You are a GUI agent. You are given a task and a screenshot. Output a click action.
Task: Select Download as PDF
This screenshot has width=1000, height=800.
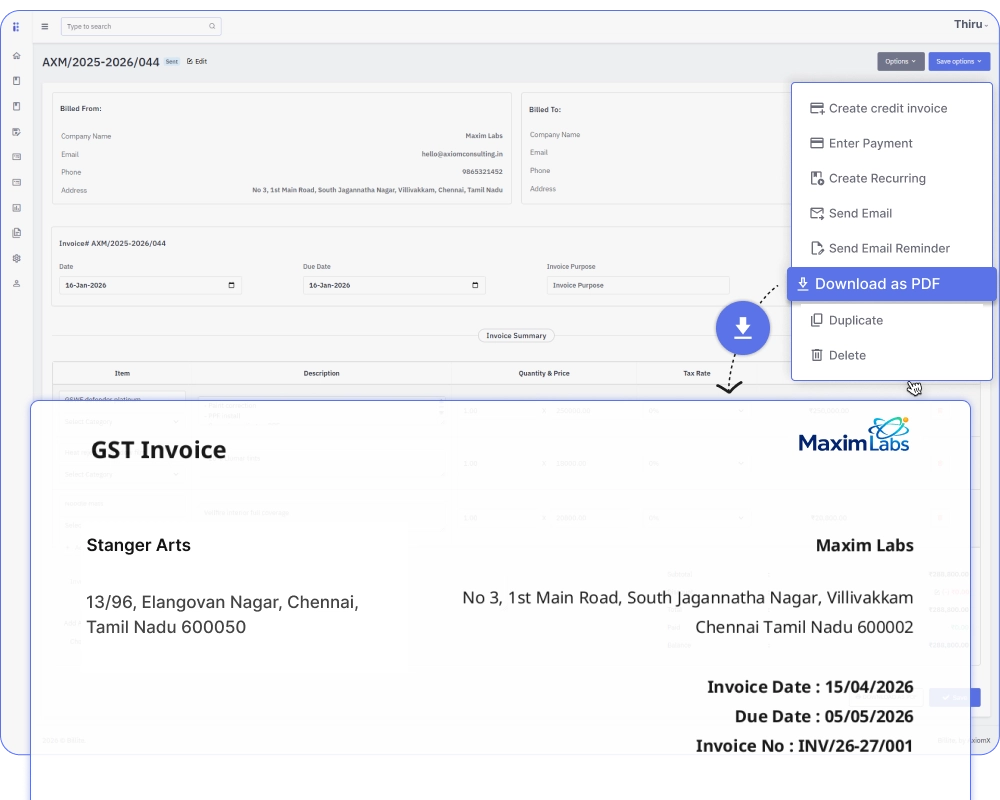892,284
